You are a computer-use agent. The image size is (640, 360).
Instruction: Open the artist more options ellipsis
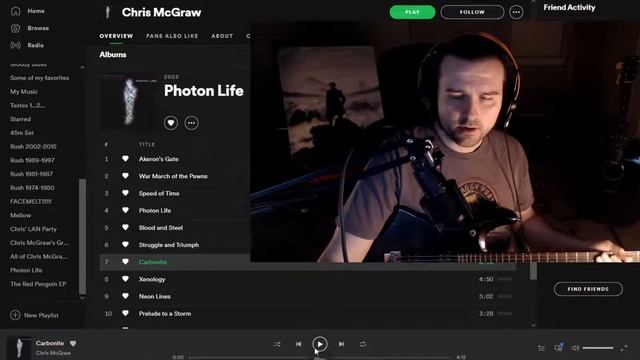pyautogui.click(x=516, y=12)
